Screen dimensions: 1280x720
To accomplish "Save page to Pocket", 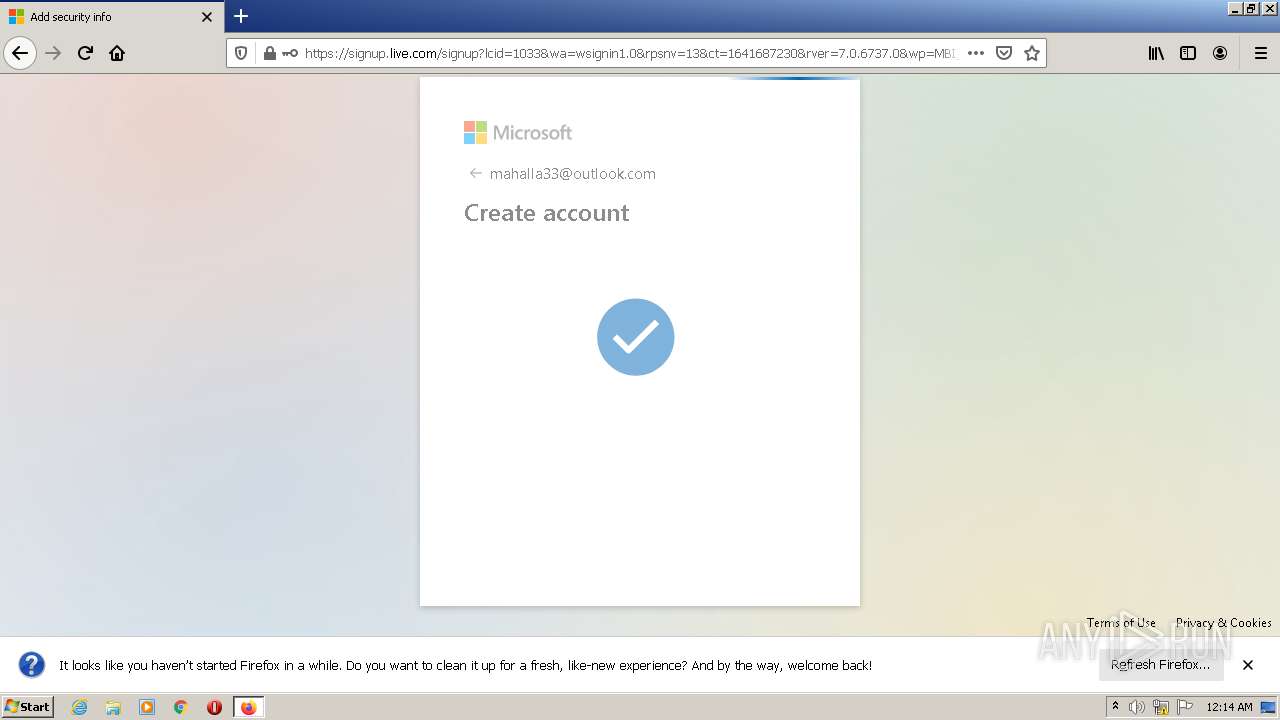I will click(1004, 53).
